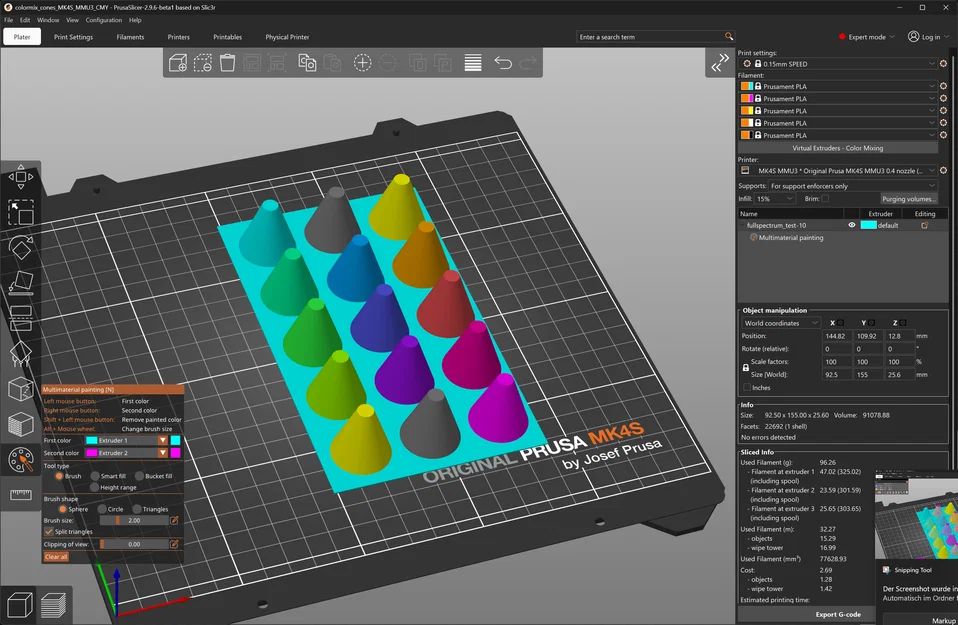The height and width of the screenshot is (625, 958).
Task: Open the Configuration menu
Action: tap(104, 20)
